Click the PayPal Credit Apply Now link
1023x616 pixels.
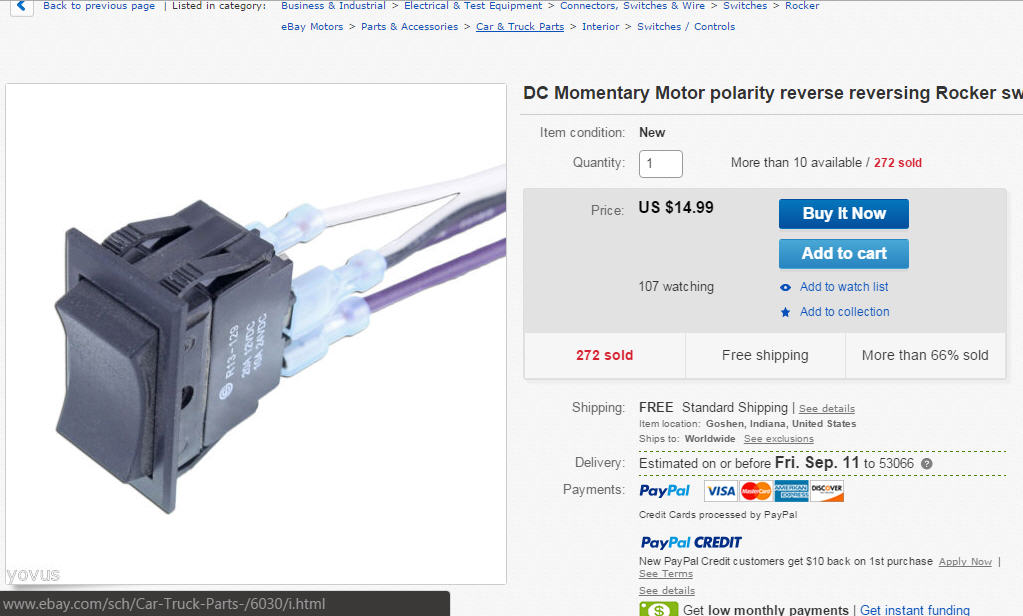(x=965, y=562)
